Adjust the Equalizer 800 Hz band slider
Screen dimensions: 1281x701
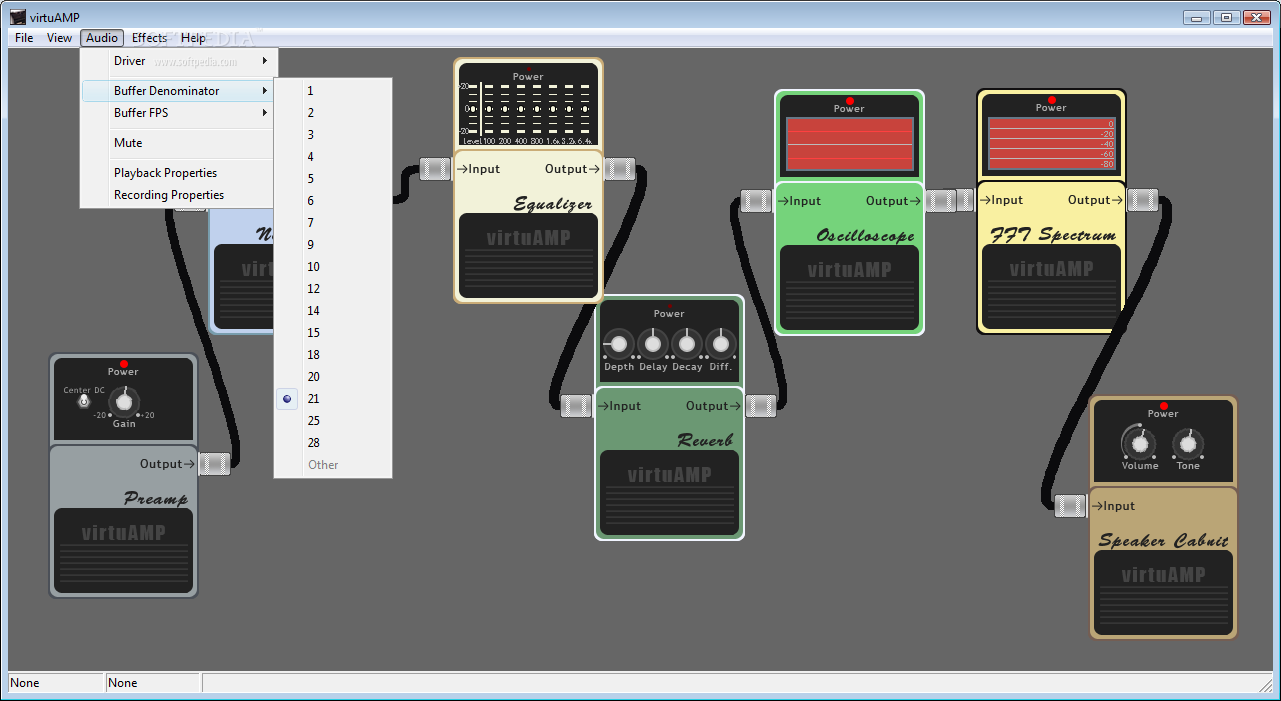(537, 109)
